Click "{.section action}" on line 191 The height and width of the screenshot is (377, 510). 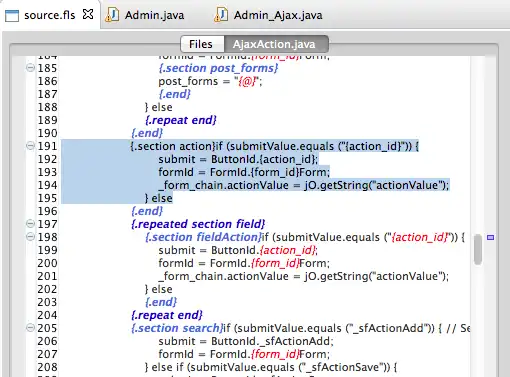(x=173, y=146)
